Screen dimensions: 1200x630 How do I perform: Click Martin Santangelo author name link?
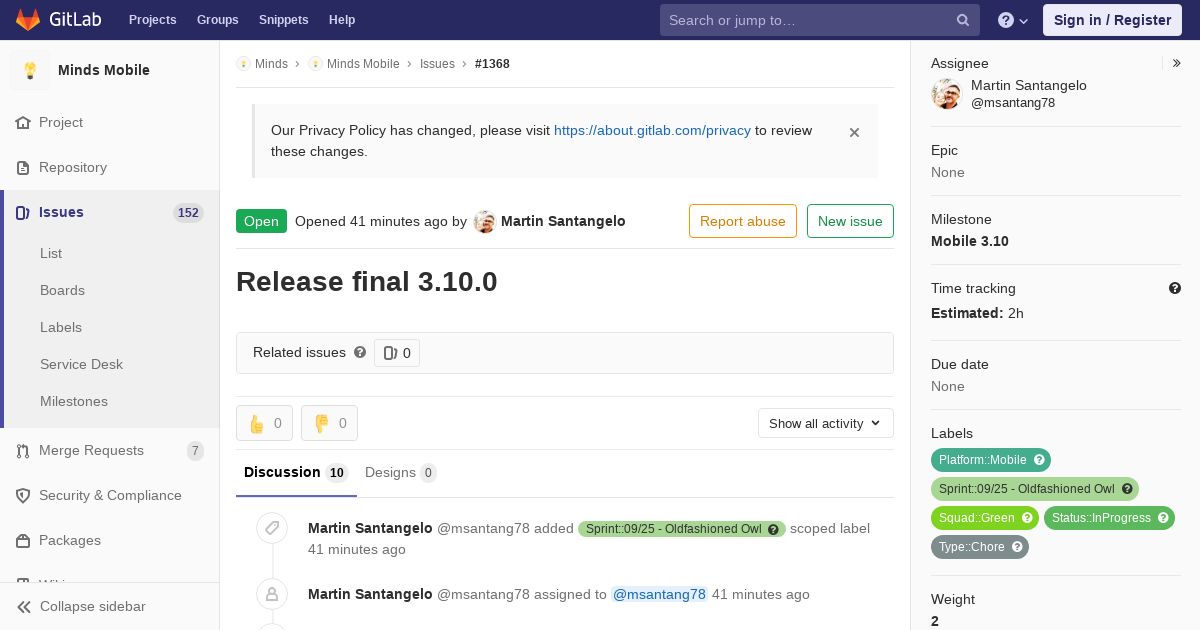[x=563, y=221]
